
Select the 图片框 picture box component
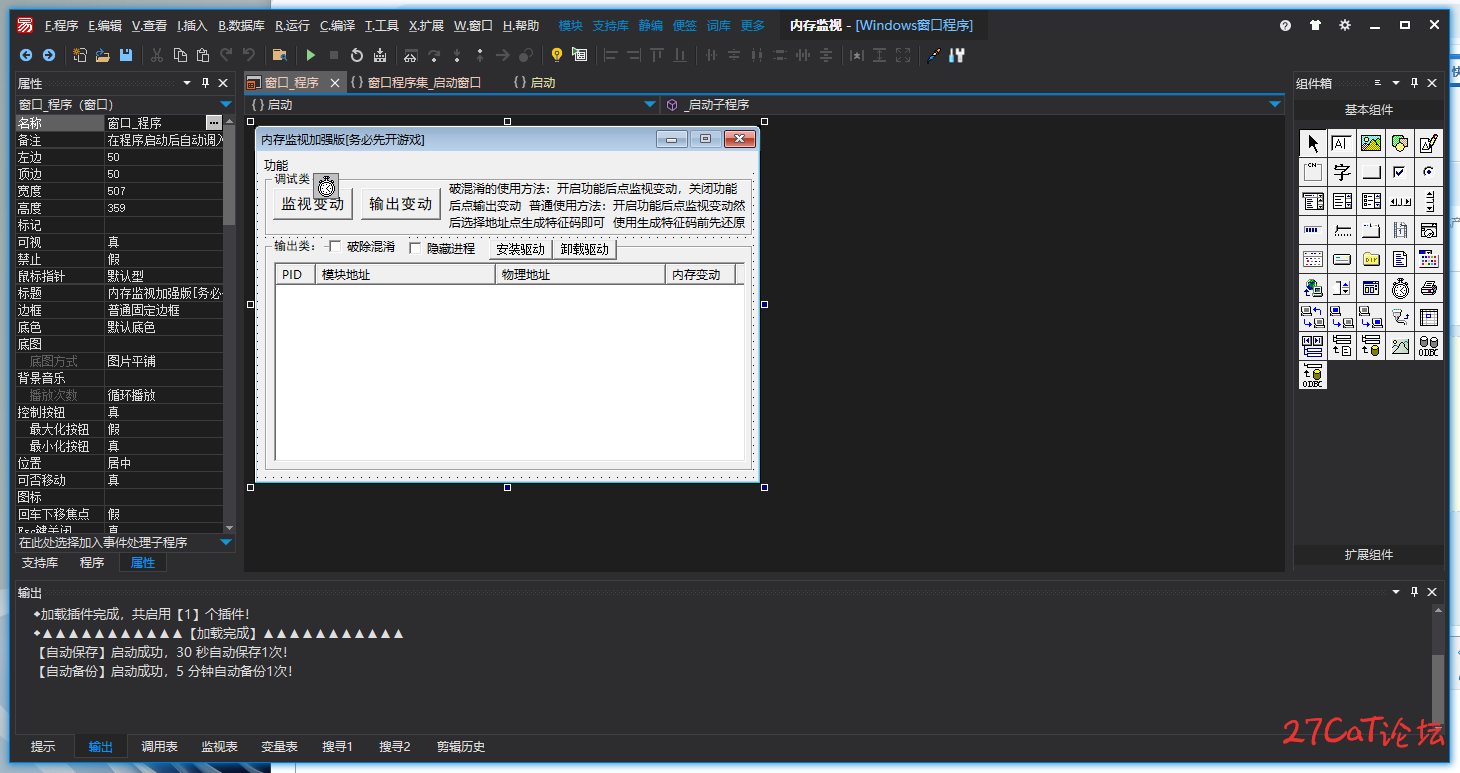[x=1371, y=143]
